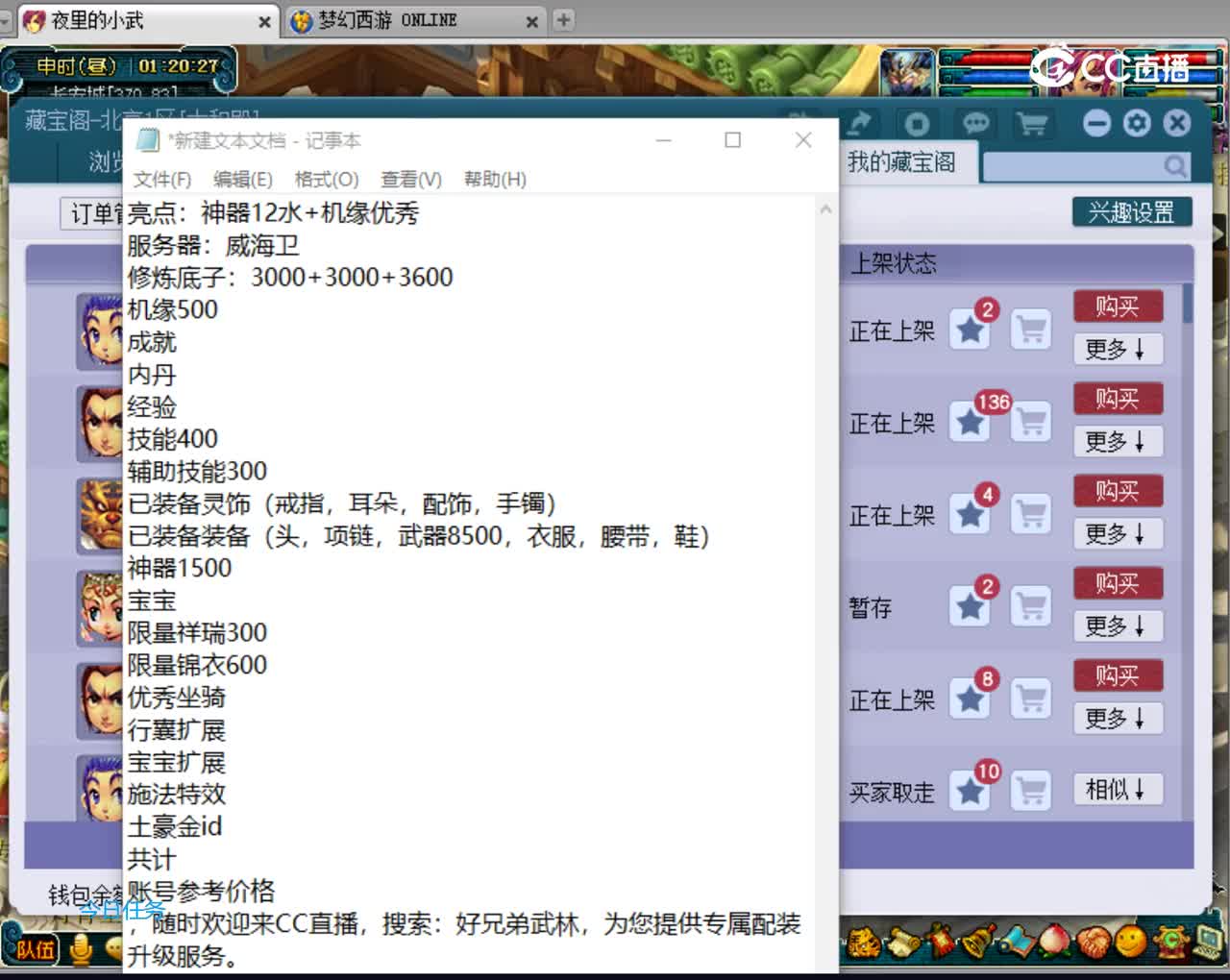The width and height of the screenshot is (1230, 980).
Task: Open the paper scroll icon in game toolbar
Action: click(901, 943)
